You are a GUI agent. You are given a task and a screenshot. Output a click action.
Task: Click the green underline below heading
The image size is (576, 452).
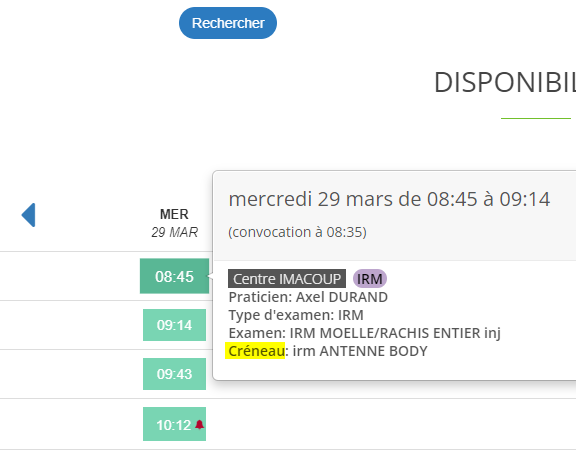[x=536, y=118]
